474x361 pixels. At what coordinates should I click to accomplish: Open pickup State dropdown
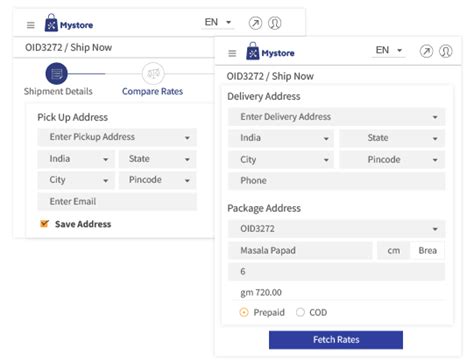click(158, 159)
